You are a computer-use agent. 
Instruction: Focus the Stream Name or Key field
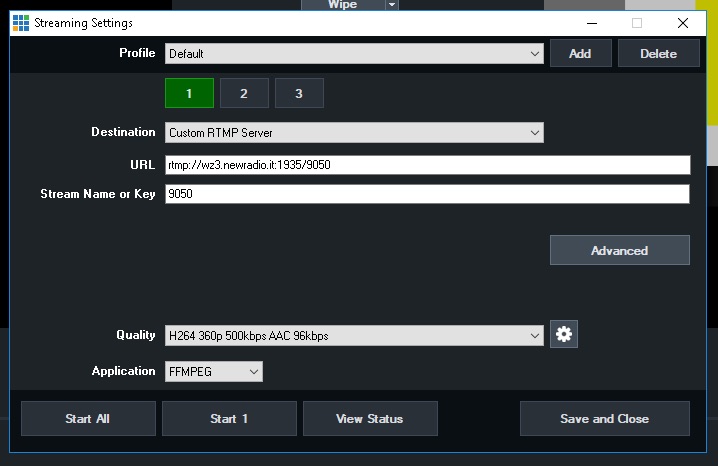pyautogui.click(x=427, y=194)
